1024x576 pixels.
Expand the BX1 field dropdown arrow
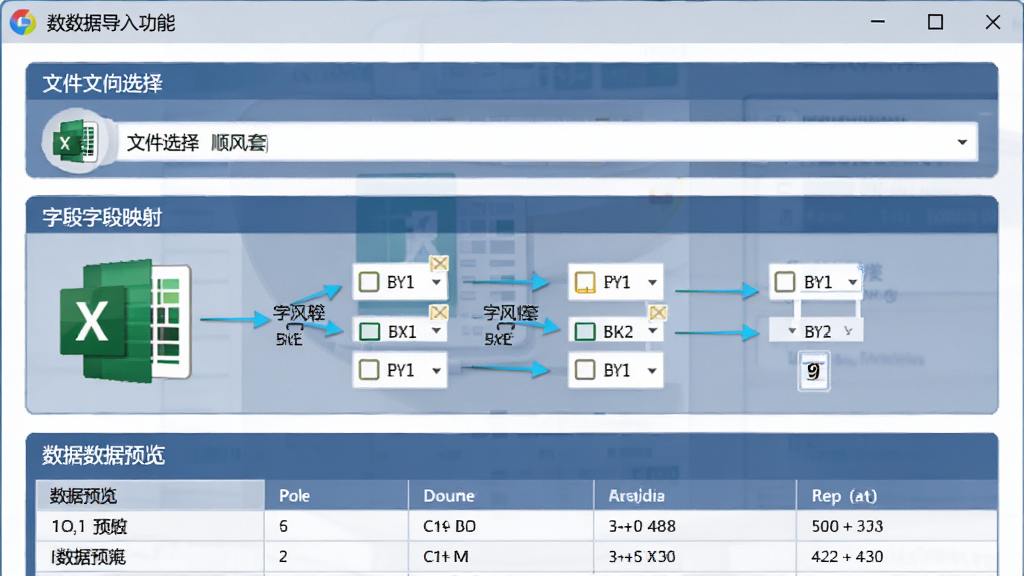click(x=436, y=331)
